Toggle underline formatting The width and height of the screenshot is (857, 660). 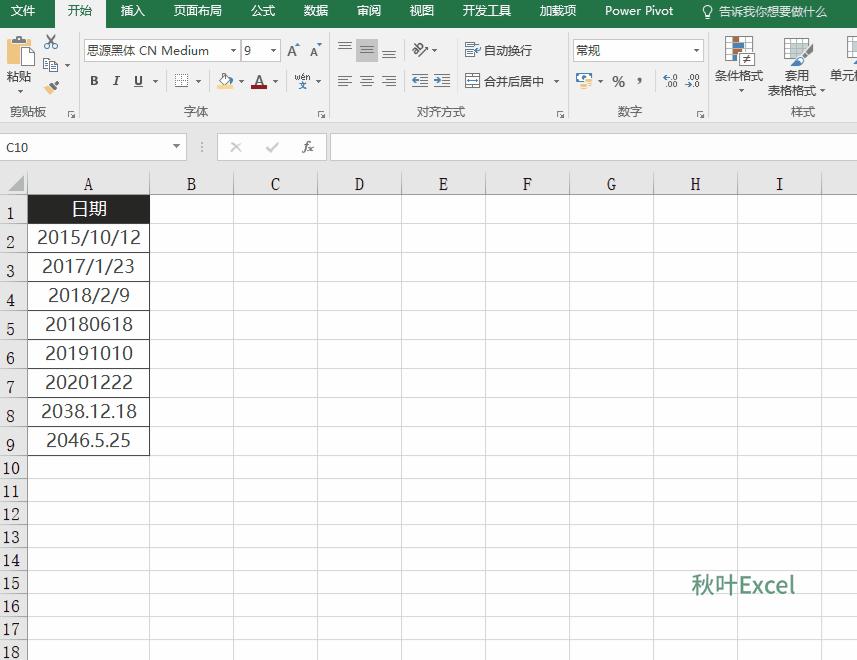coord(137,81)
